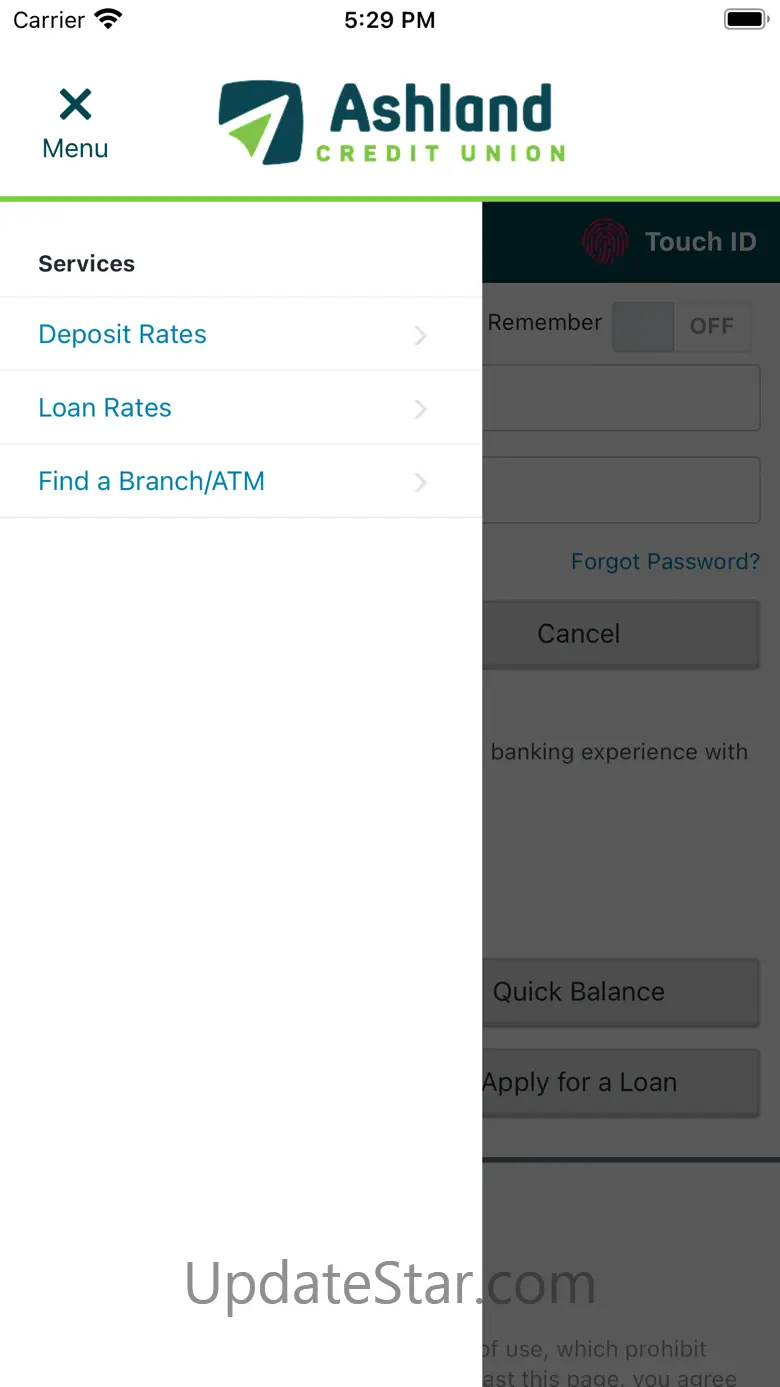Viewport: 780px width, 1387px height.
Task: Click the login field above Forgot Password
Action: (620, 490)
